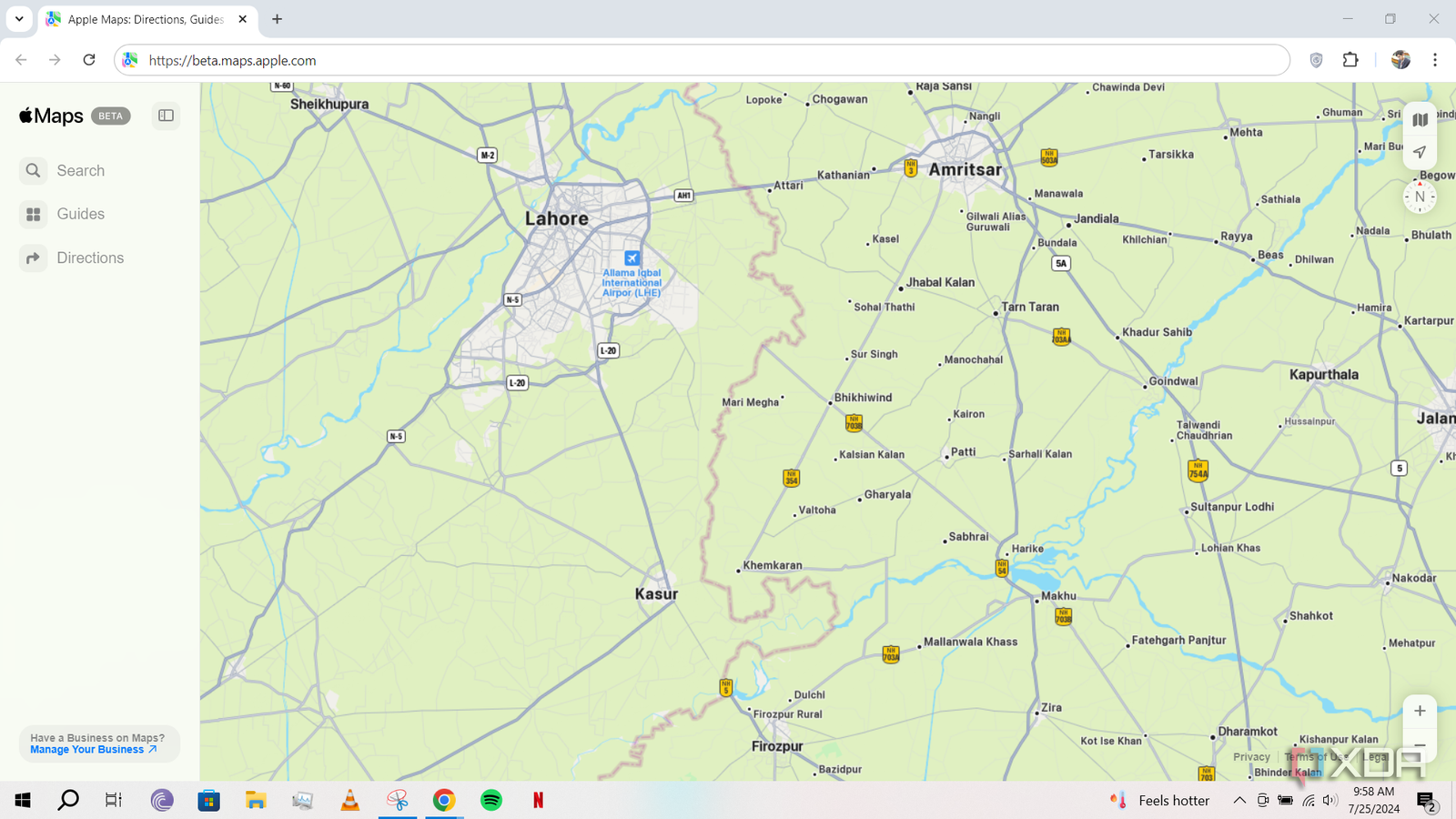Click the Allama Iqbal airport marker
This screenshot has width=1456, height=819.
pos(632,258)
